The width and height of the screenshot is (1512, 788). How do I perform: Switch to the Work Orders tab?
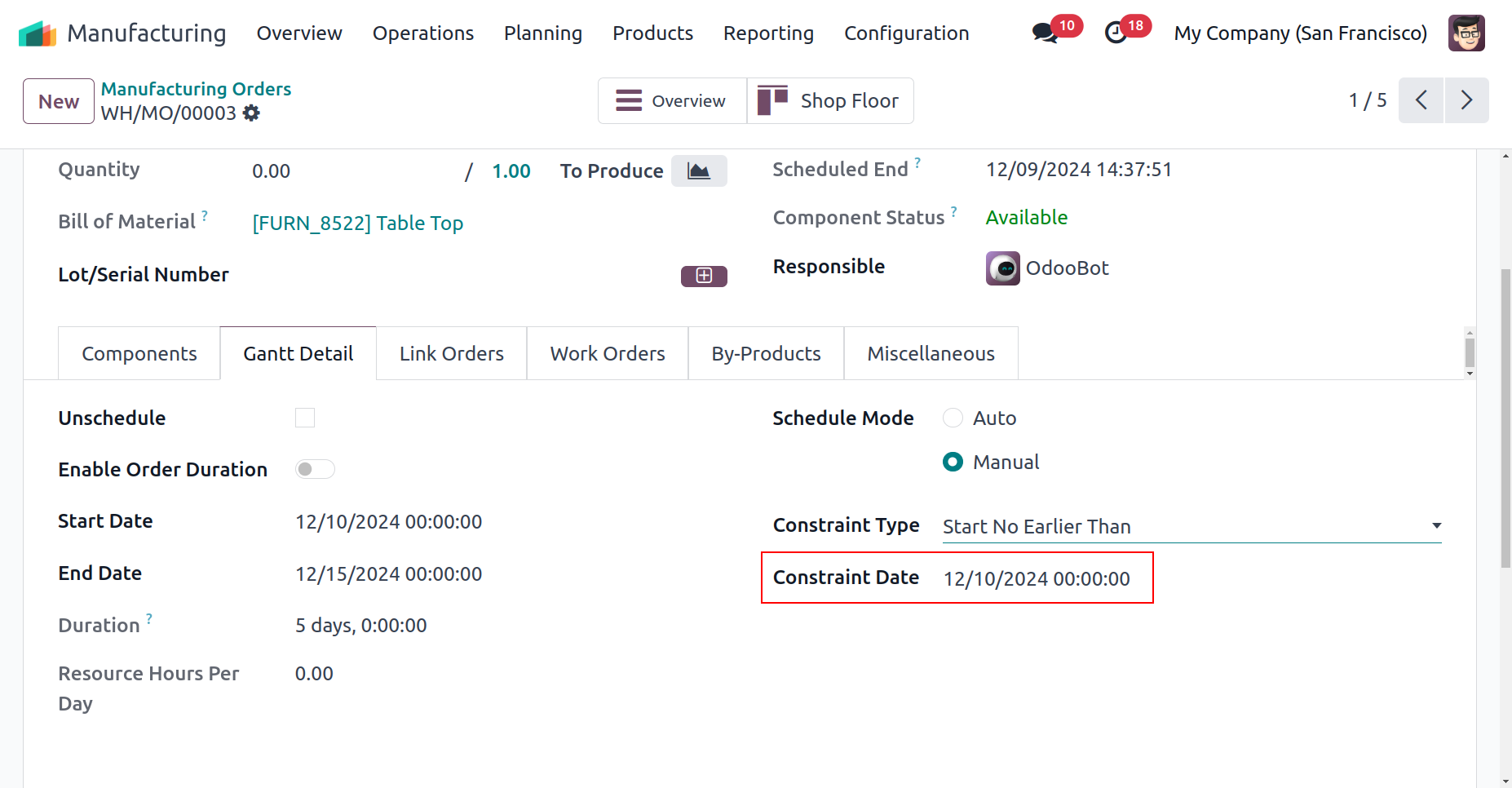click(x=608, y=353)
